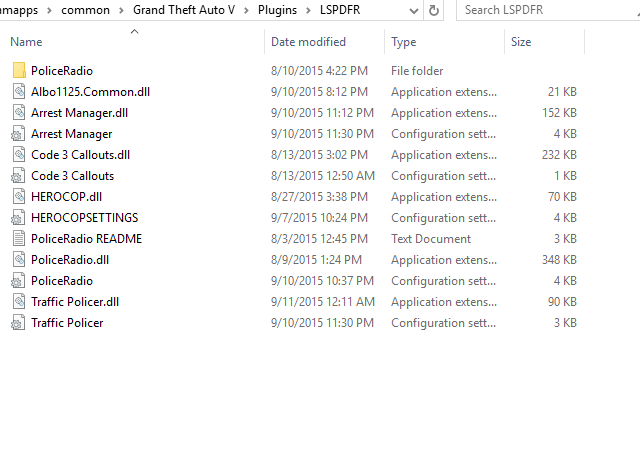Click date 9/11/2015 12:11 AM
The height and width of the screenshot is (449, 640).
tap(323, 302)
